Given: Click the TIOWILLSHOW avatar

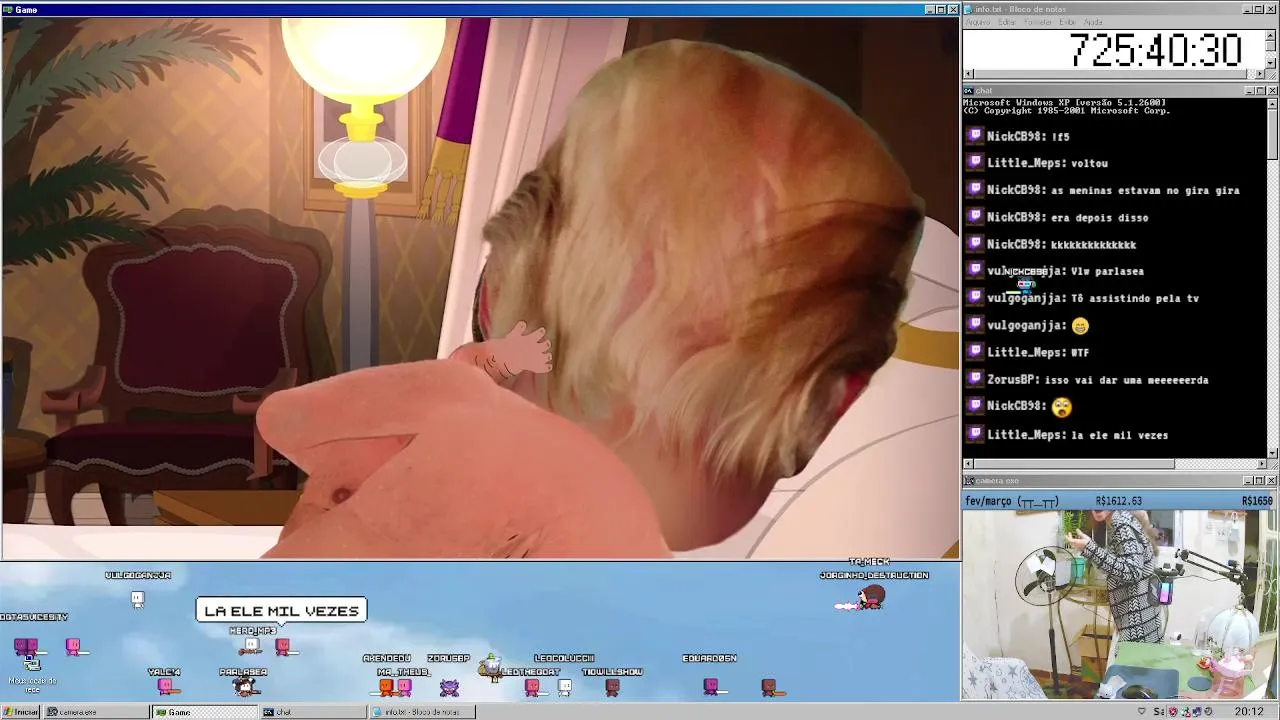Looking at the screenshot, I should click(x=612, y=687).
